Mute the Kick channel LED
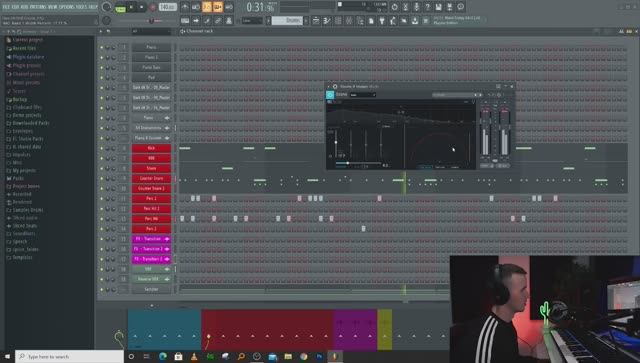This screenshot has height=363, width=640. (102, 148)
